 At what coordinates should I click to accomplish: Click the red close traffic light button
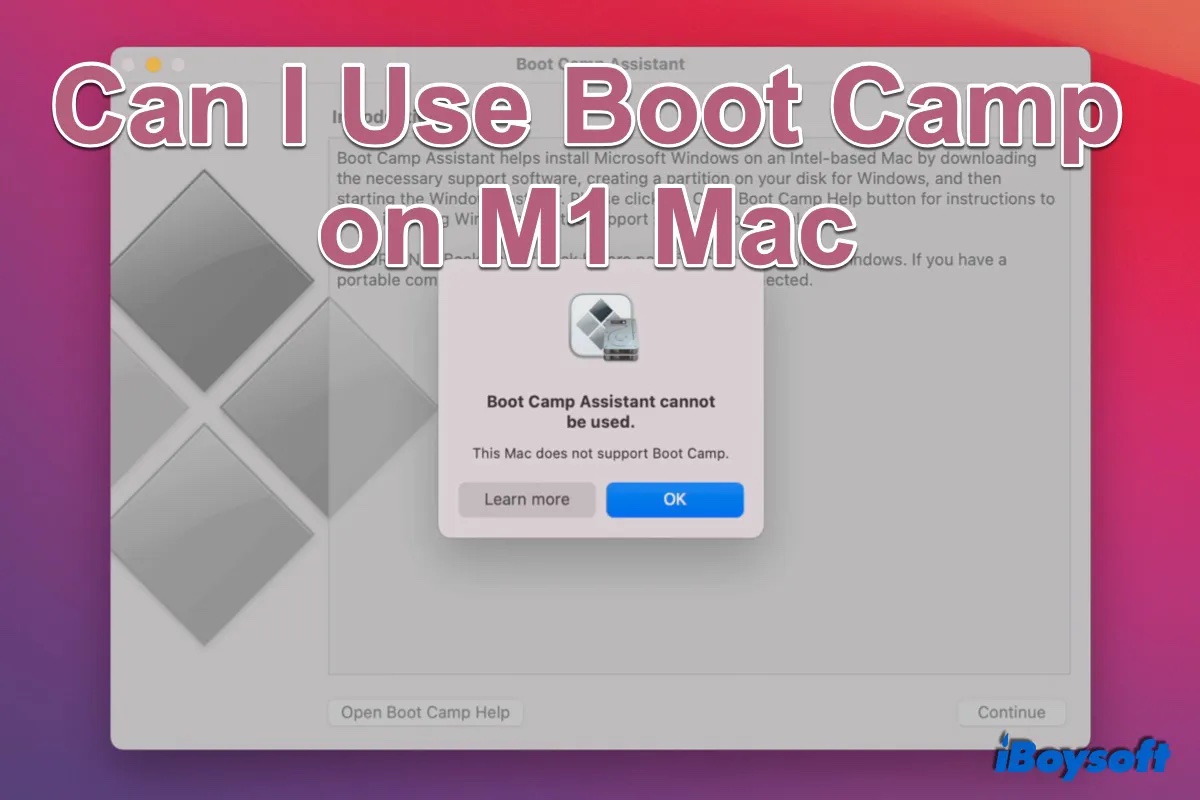(x=128, y=63)
